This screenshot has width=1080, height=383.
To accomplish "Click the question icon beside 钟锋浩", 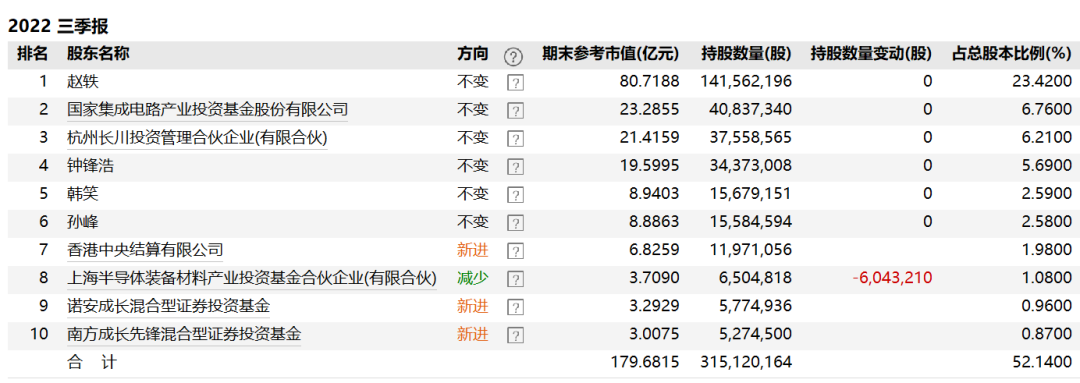I will point(515,167).
